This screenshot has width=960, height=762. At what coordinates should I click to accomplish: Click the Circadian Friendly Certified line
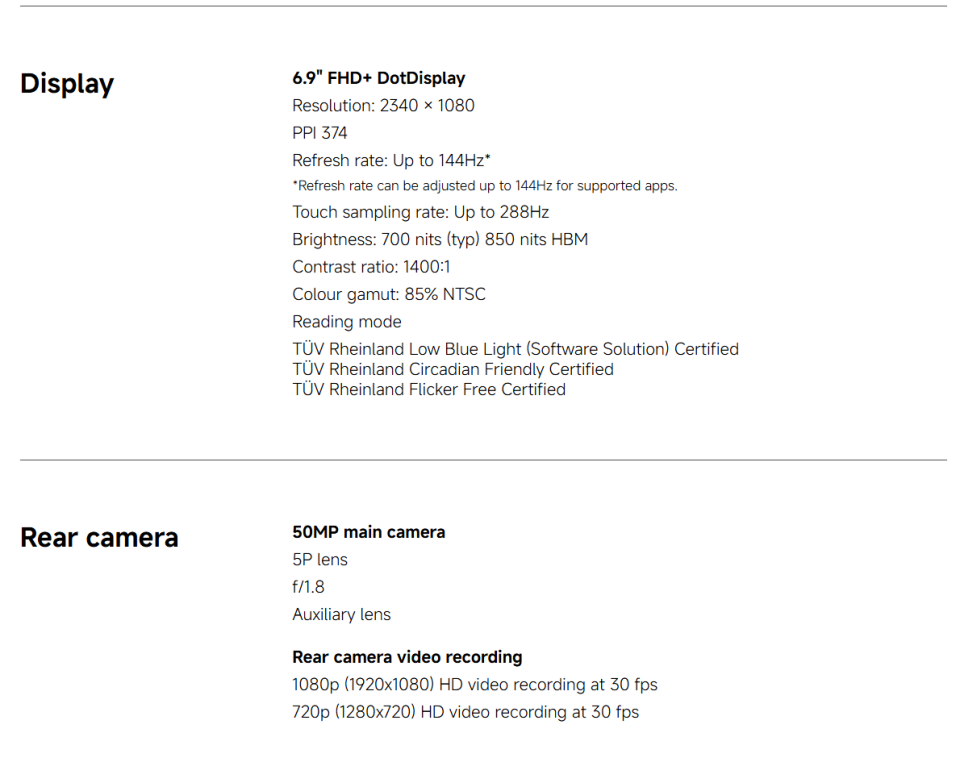(x=453, y=369)
